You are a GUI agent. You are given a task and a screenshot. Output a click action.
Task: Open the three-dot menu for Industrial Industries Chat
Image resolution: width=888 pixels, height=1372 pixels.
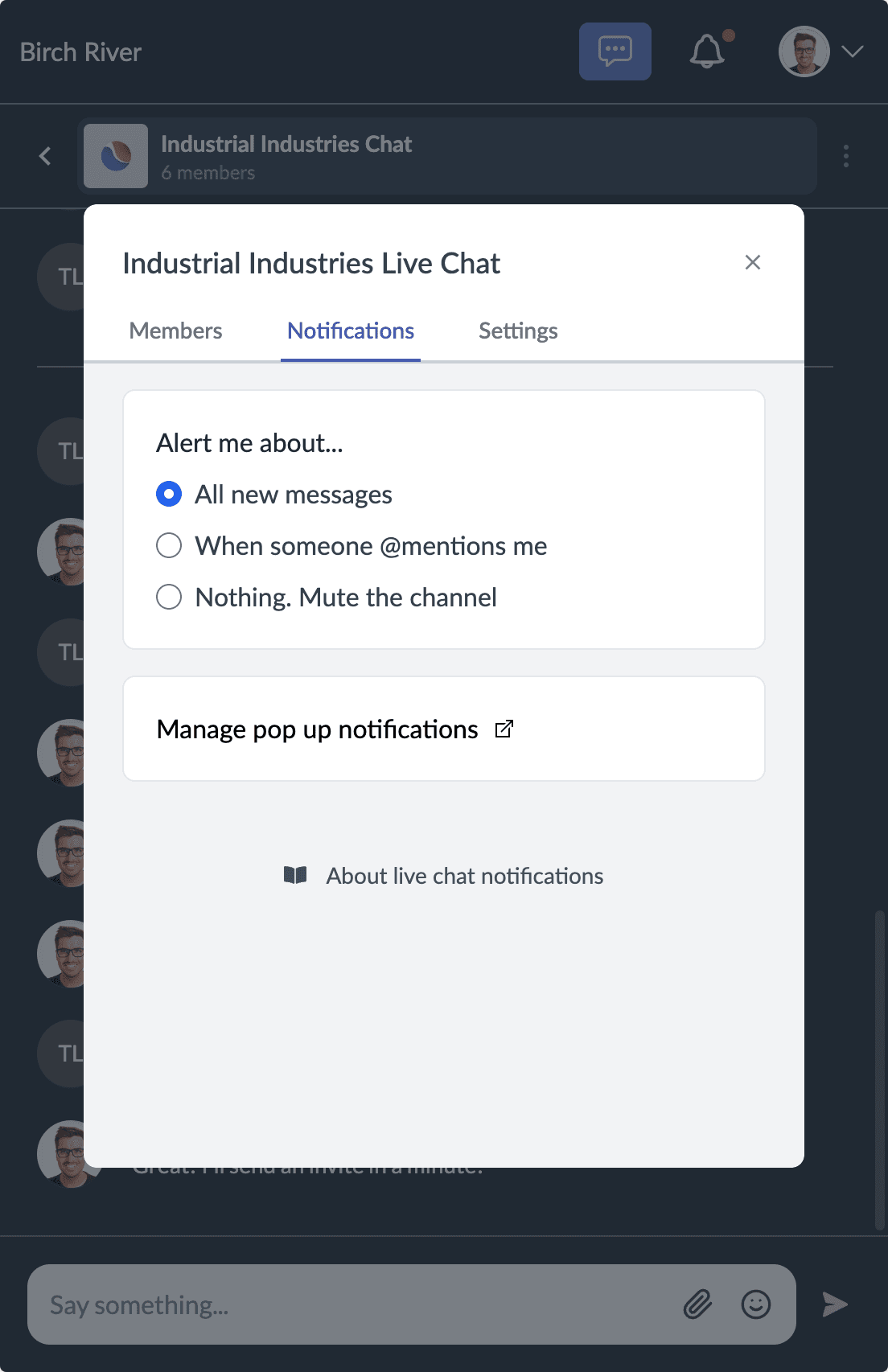coord(845,156)
